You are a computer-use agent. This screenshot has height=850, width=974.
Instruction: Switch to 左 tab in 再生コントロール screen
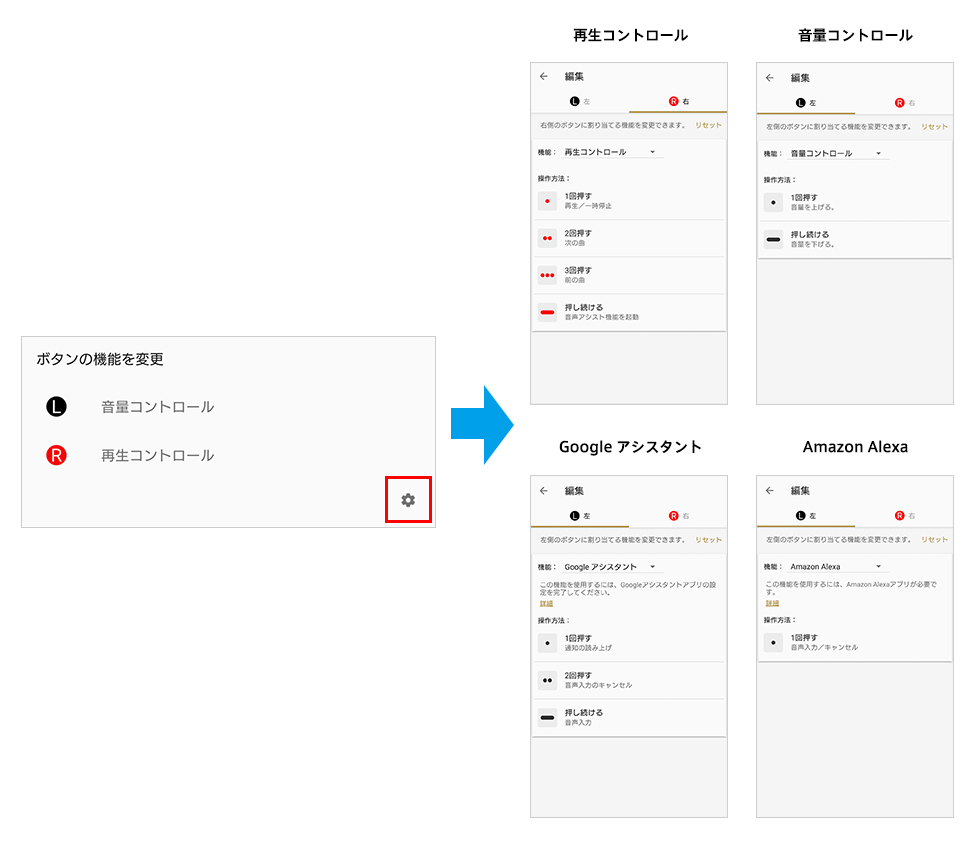pos(580,102)
